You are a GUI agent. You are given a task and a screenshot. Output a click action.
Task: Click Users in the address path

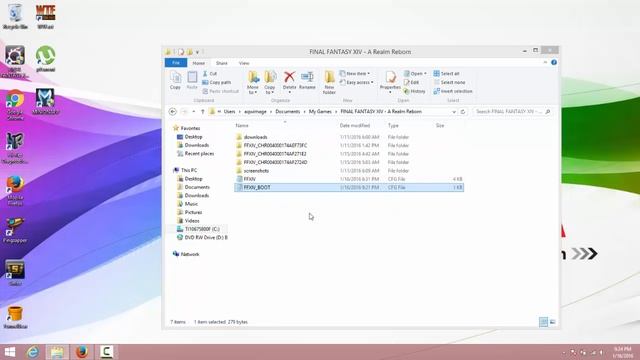(x=229, y=111)
